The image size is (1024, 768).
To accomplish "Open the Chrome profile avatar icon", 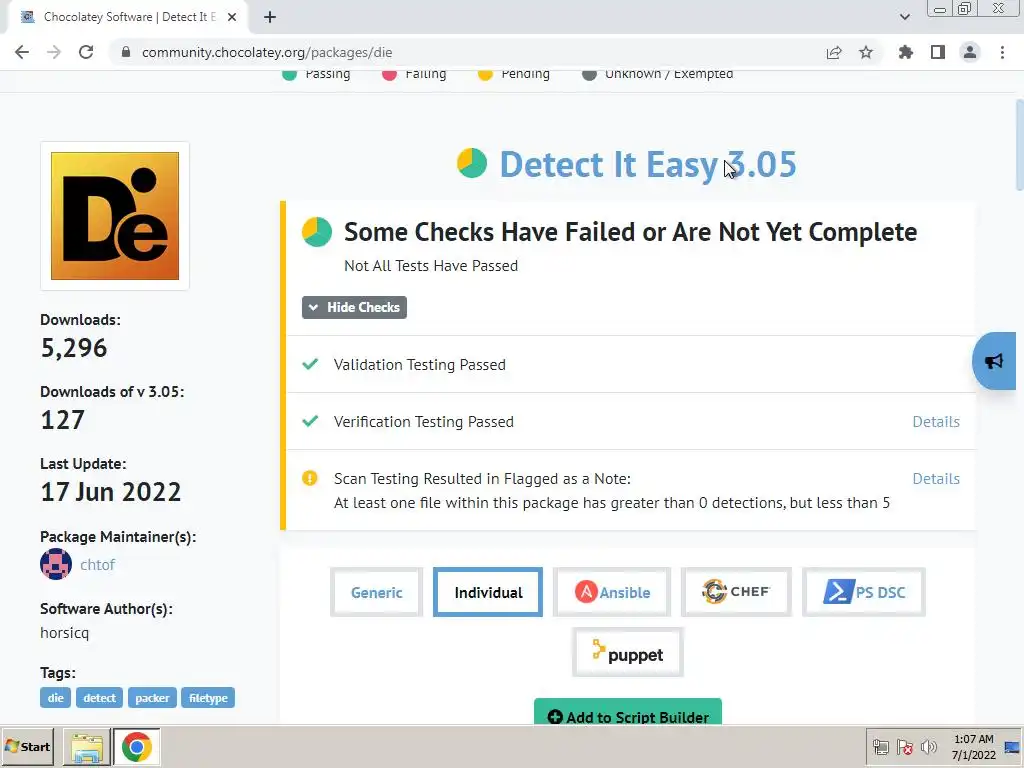I will [970, 52].
